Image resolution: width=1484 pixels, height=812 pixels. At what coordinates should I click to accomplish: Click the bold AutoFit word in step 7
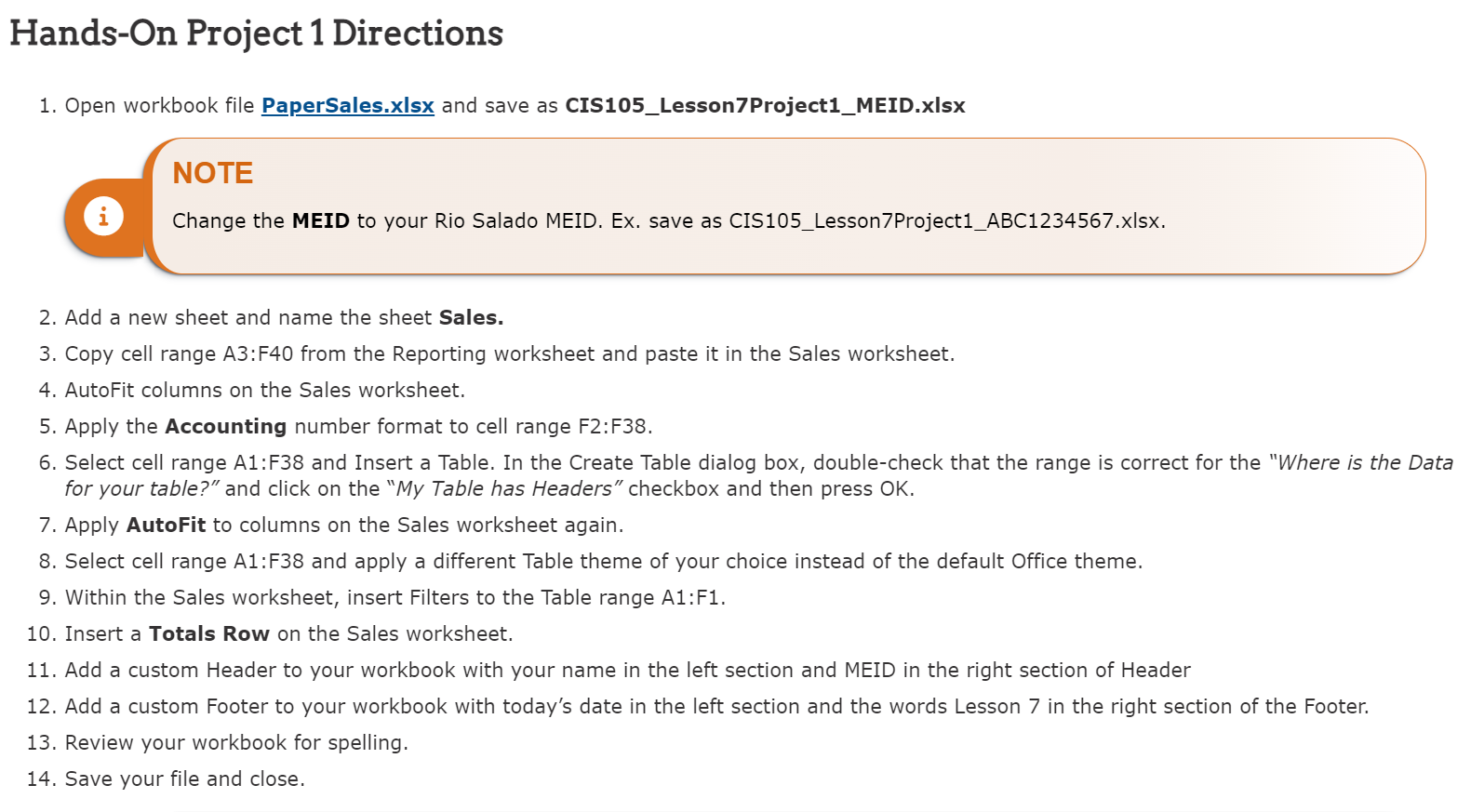click(x=167, y=526)
